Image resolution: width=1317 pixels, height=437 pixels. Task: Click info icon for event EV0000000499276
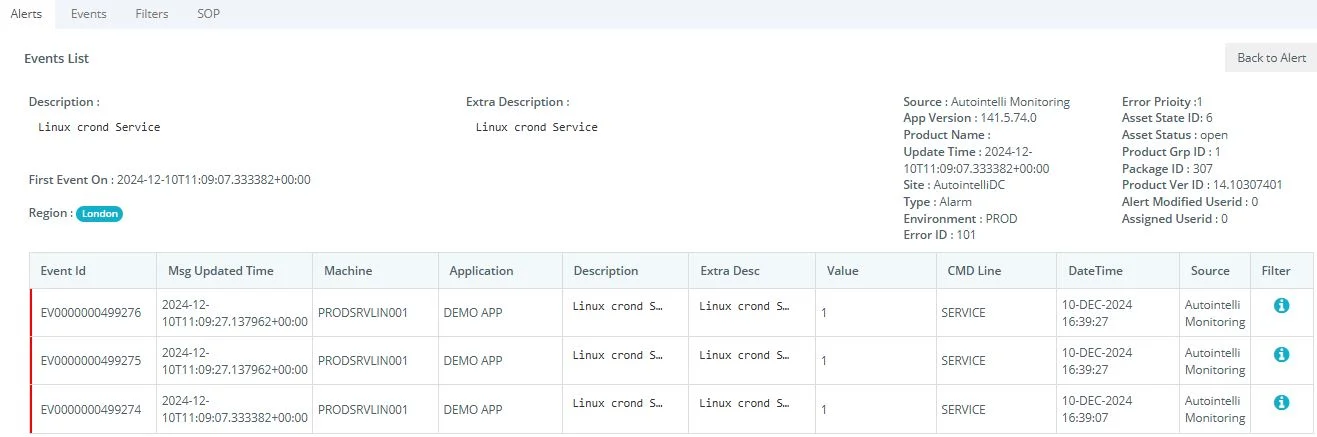1281,306
